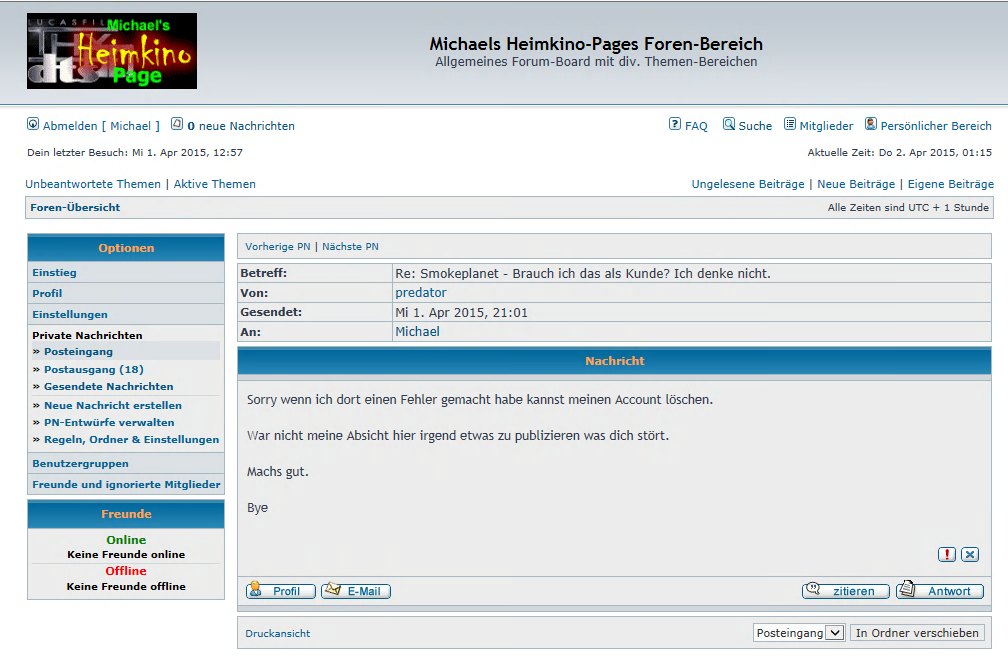The width and height of the screenshot is (1008, 658).
Task: Quote the message with zitieren
Action: 845,591
